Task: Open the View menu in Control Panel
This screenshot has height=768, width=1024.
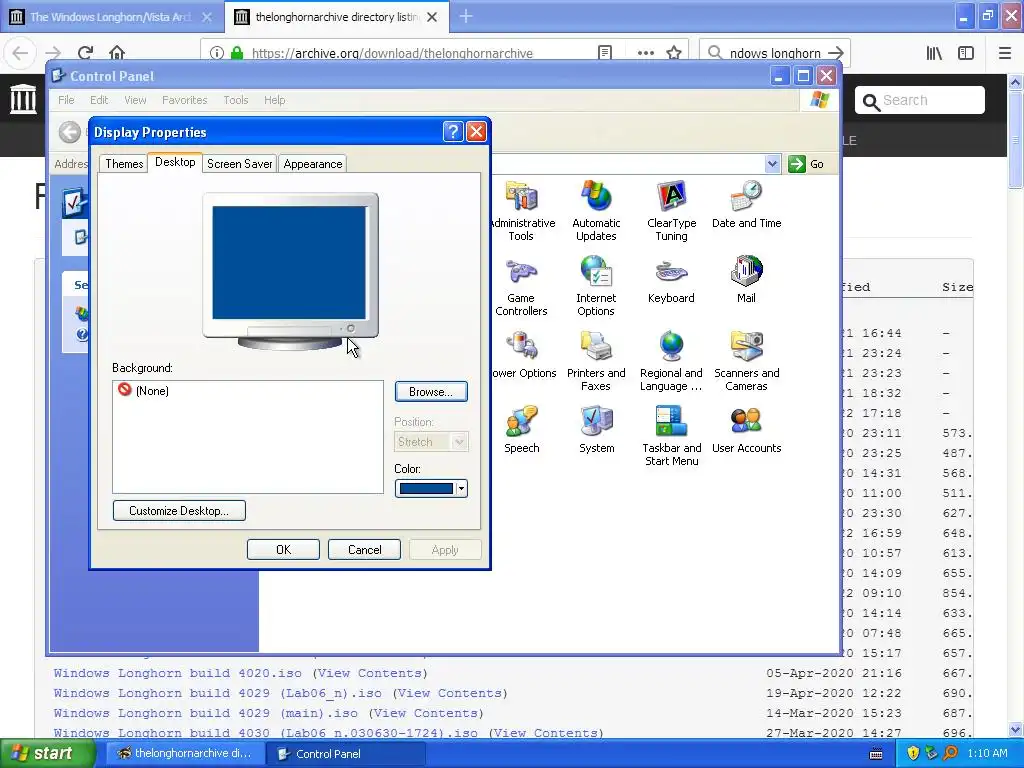Action: point(135,100)
